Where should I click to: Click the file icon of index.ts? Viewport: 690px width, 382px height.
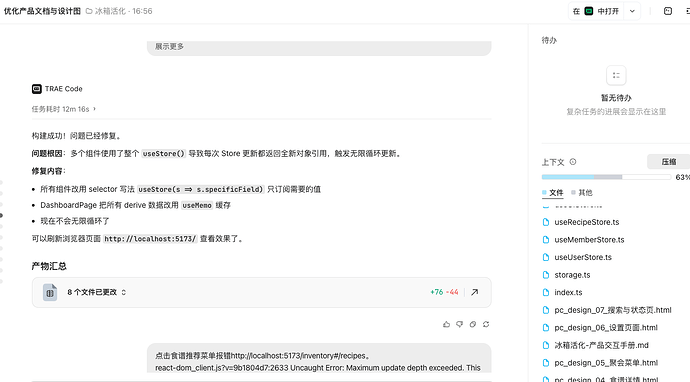546,293
